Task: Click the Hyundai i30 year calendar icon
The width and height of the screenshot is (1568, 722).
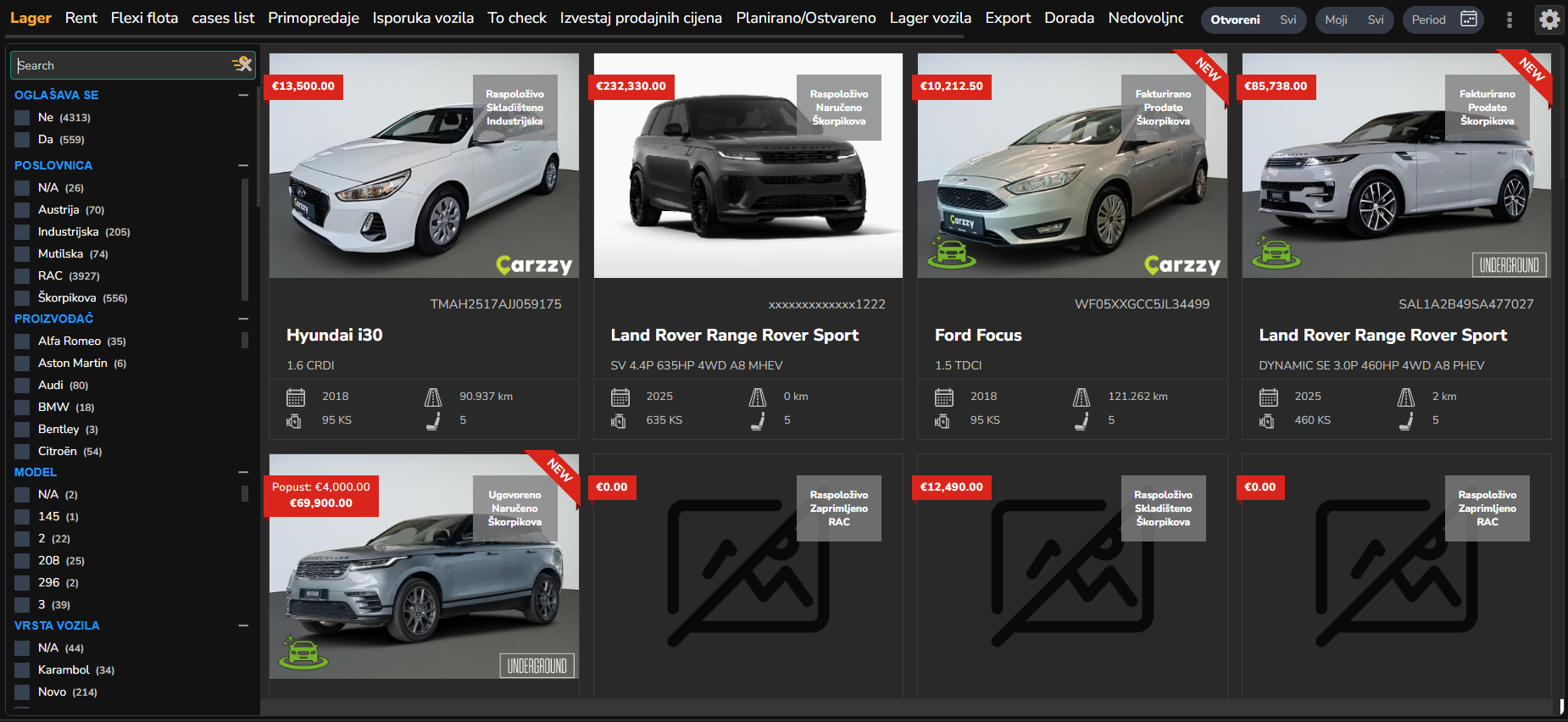Action: click(295, 397)
